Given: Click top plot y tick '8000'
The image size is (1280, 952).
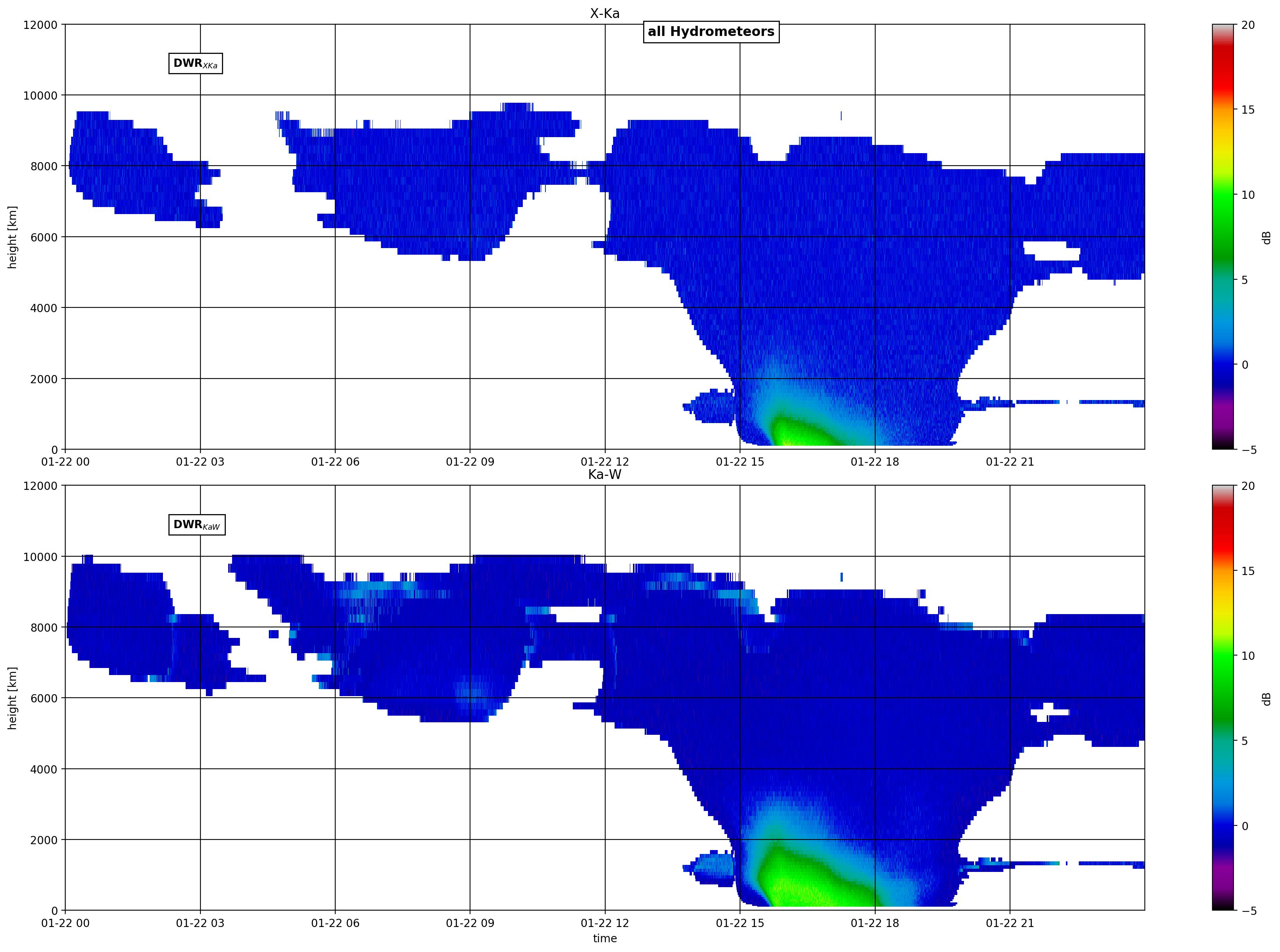Looking at the screenshot, I should [x=44, y=166].
